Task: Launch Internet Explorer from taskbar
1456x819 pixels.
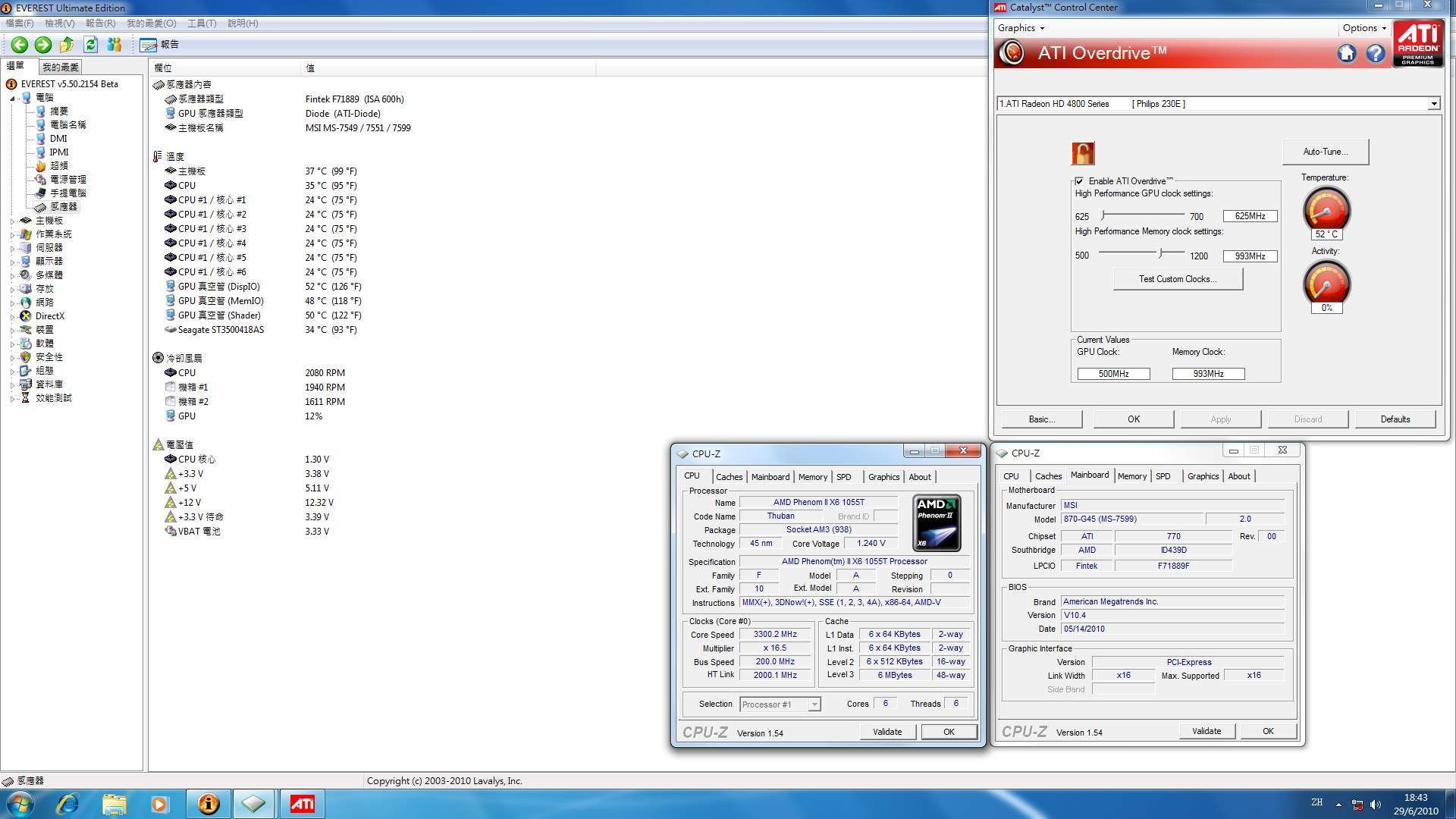Action: click(67, 804)
